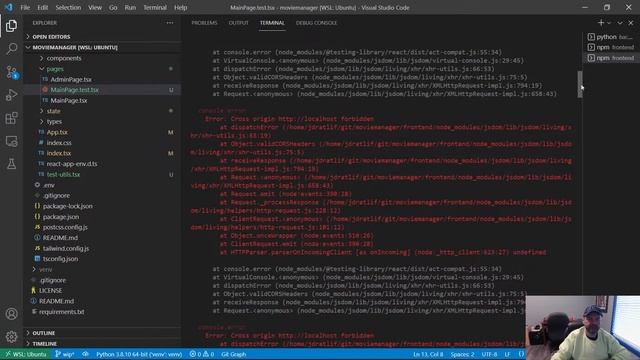
Task: Open the LICENSE file
Action: [x=102, y=291]
